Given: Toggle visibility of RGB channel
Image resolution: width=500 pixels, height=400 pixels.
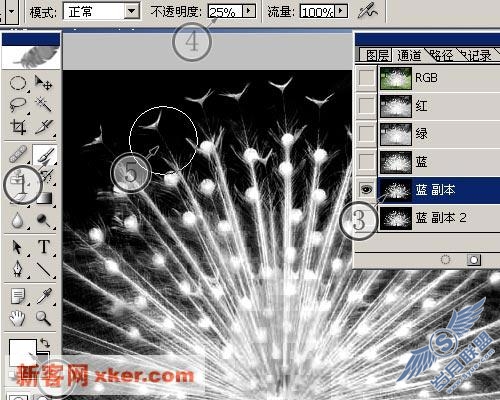Looking at the screenshot, I should 366,78.
